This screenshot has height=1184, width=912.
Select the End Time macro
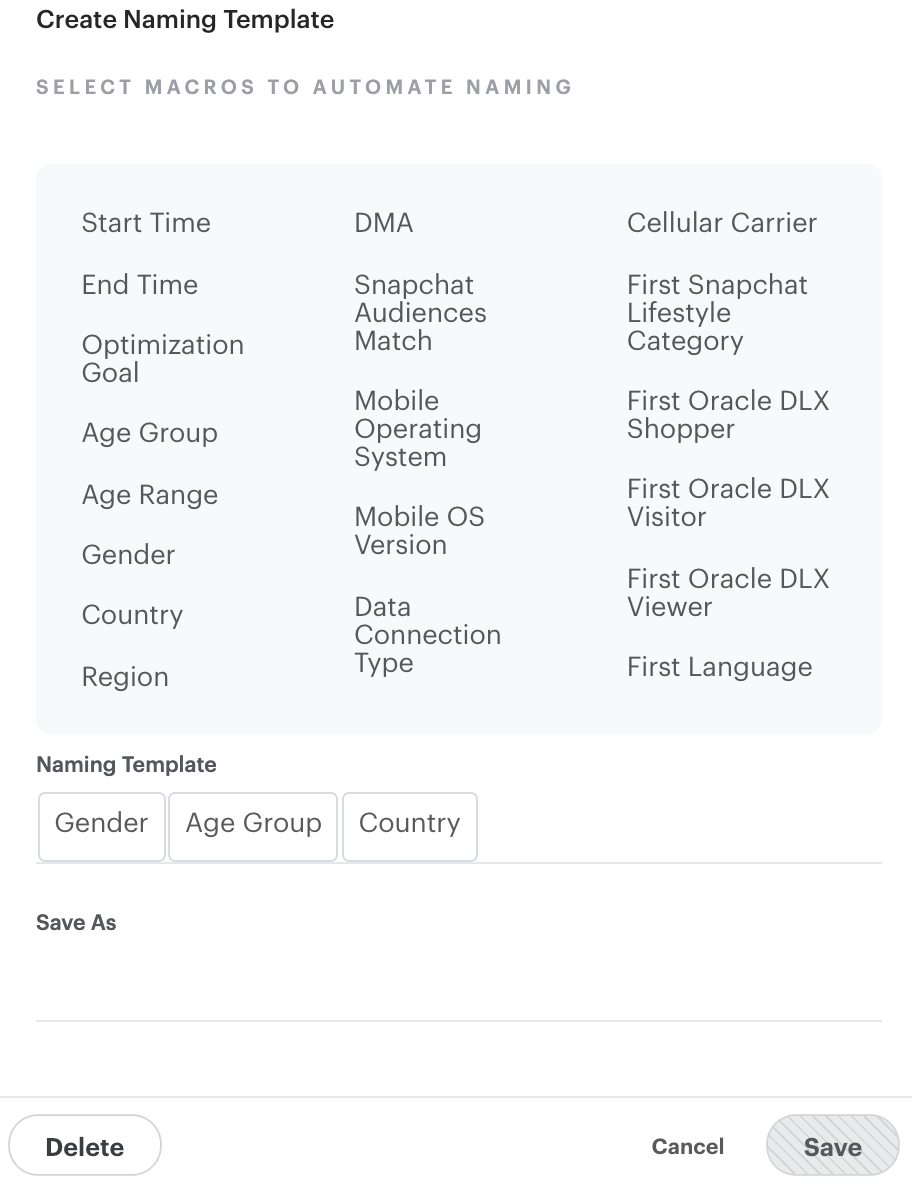coord(139,285)
